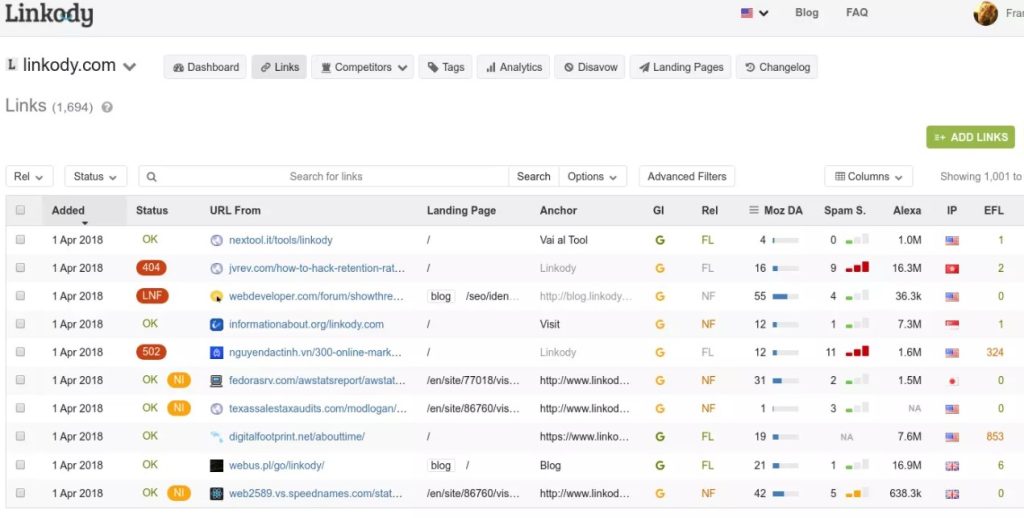The image size is (1024, 518).
Task: Click the webus.pl black favicon
Action: pos(217,465)
